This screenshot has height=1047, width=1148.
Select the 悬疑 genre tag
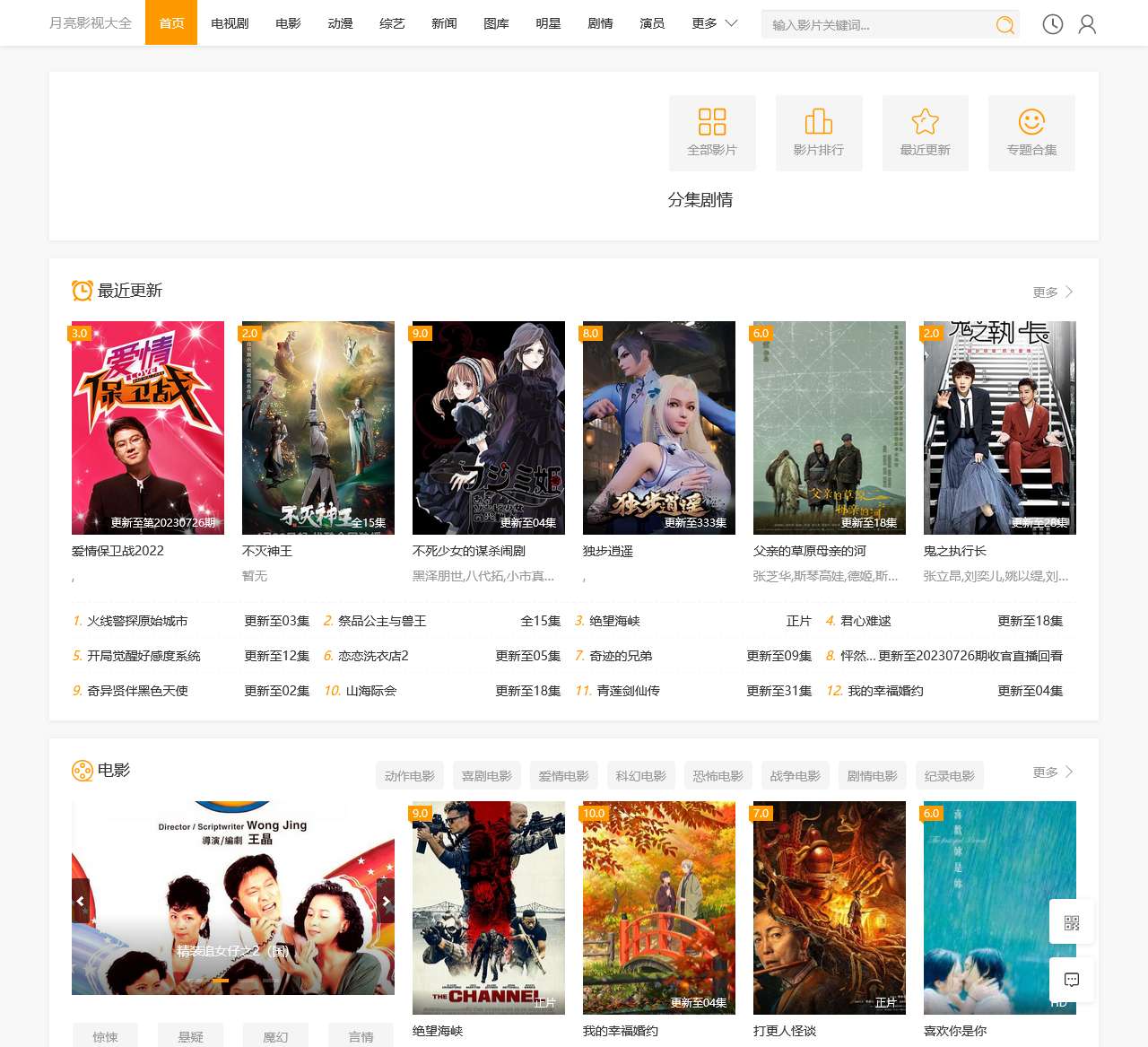190,1036
